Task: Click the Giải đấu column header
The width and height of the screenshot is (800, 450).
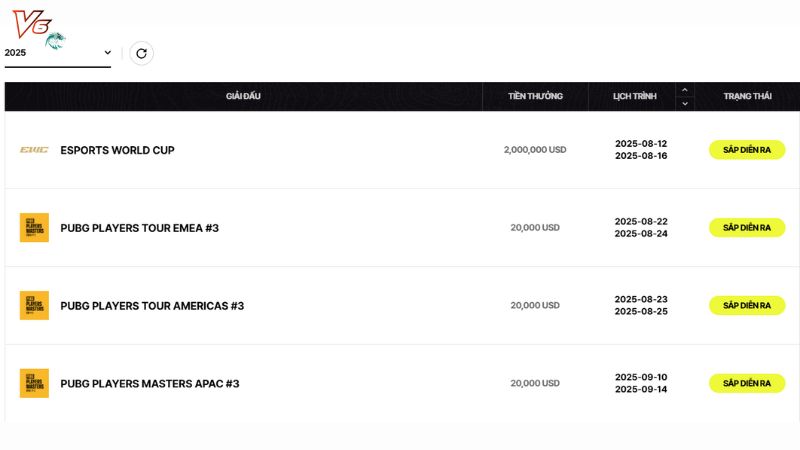Action: (243, 96)
